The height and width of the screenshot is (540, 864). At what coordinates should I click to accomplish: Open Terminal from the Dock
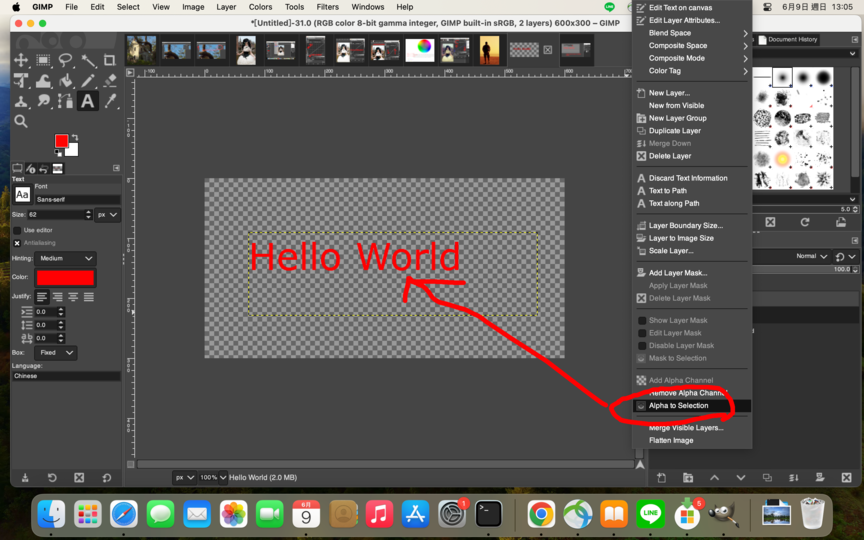pos(488,514)
